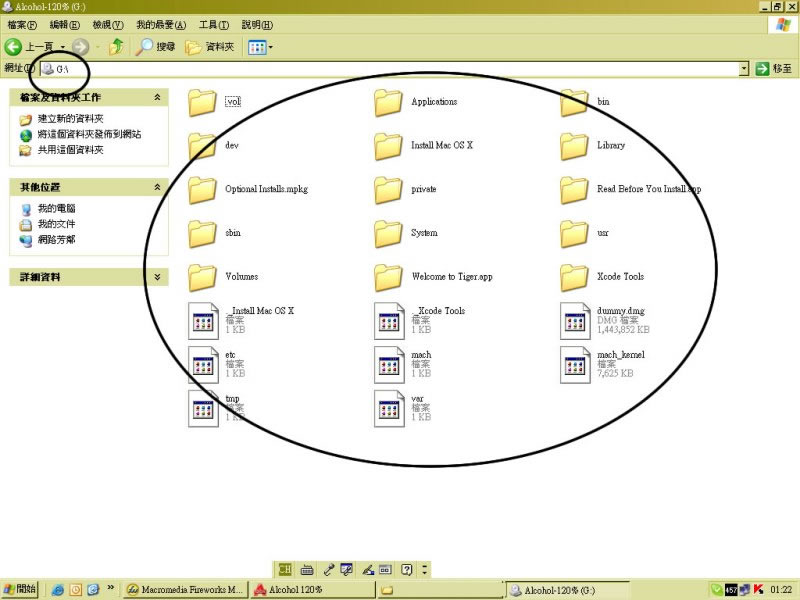Collapse the 其他位置 panel
800x600 pixels.
click(157, 187)
